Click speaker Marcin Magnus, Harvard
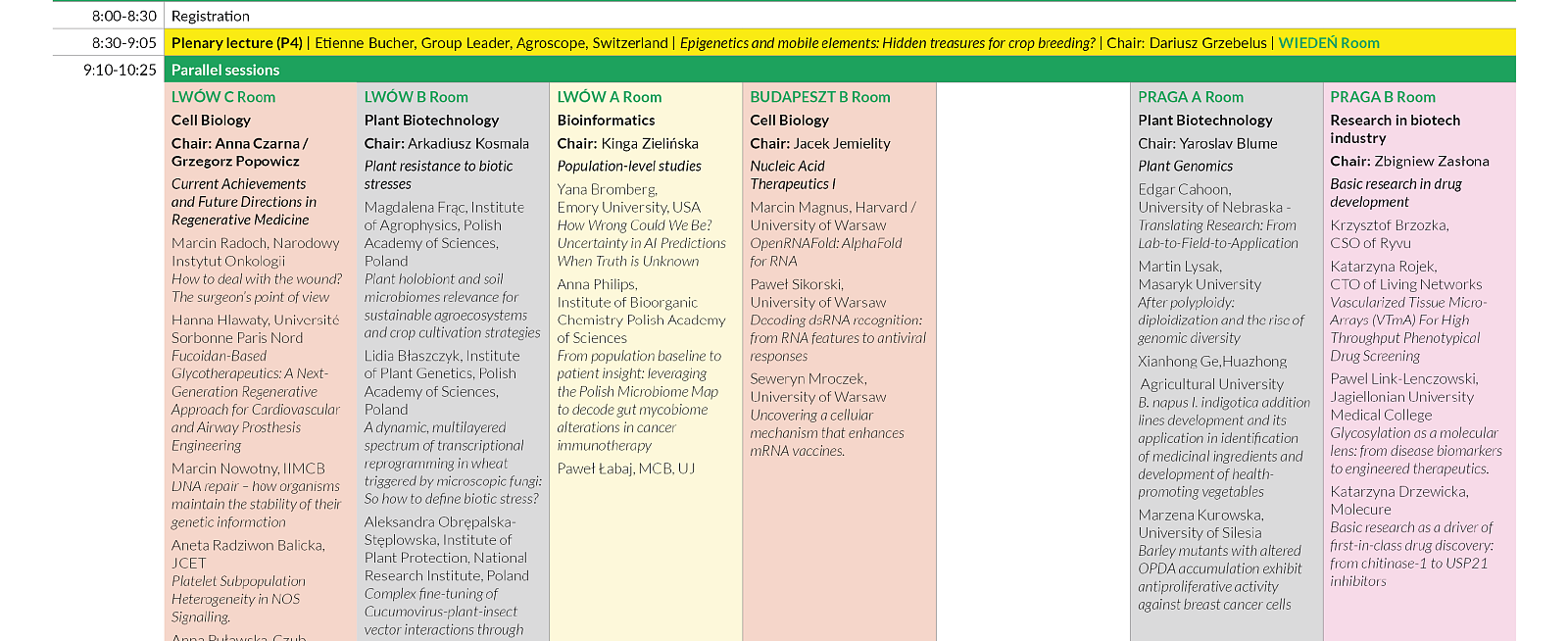This screenshot has height=641, width=1568. pos(833,216)
